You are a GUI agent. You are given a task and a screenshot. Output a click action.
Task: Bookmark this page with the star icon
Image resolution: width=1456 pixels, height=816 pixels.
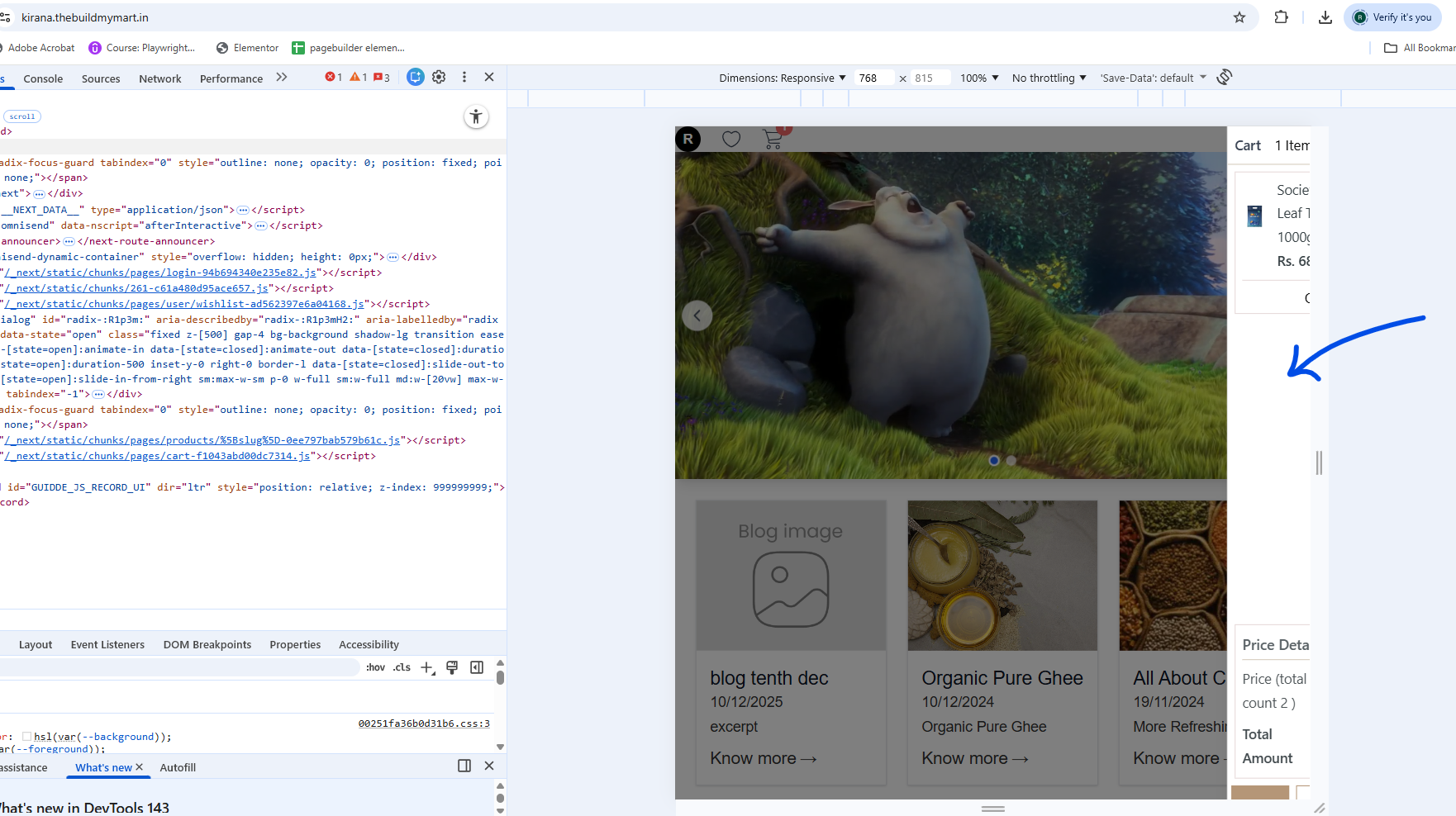1240,17
